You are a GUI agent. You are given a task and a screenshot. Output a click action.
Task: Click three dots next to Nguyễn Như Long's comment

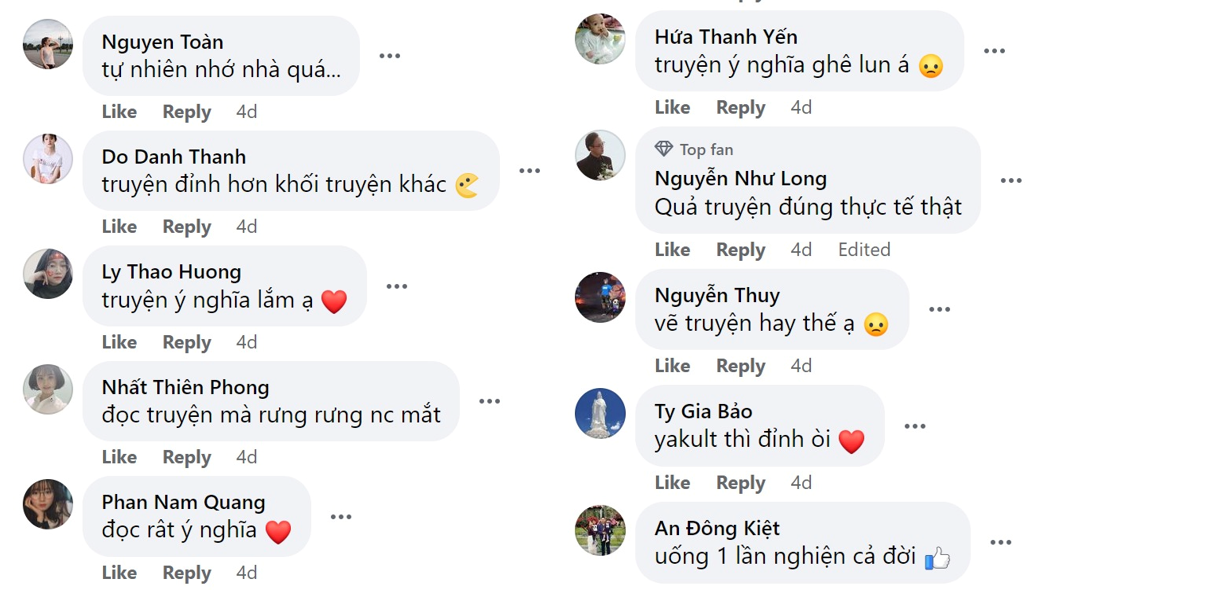coord(1011,181)
